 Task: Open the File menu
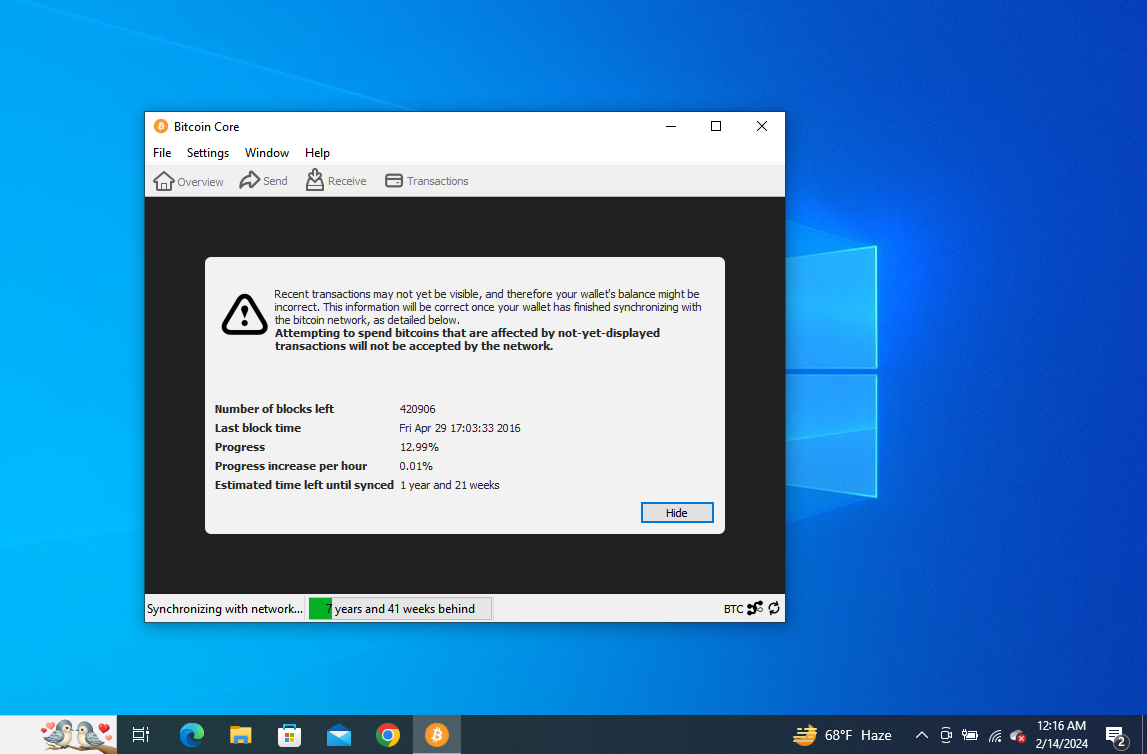coord(162,153)
